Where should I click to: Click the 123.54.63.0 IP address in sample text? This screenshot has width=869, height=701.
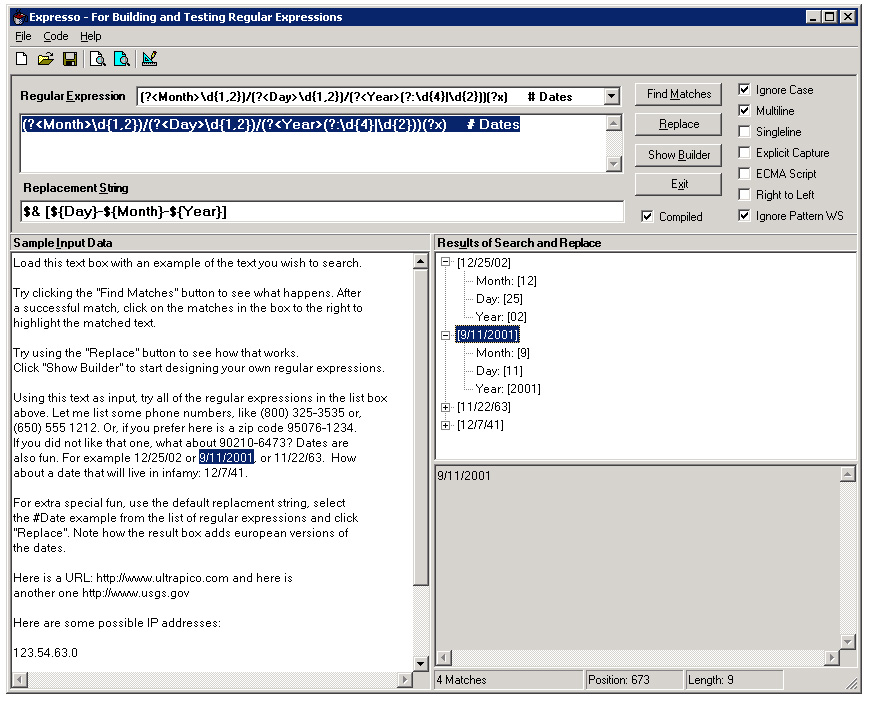[45, 653]
